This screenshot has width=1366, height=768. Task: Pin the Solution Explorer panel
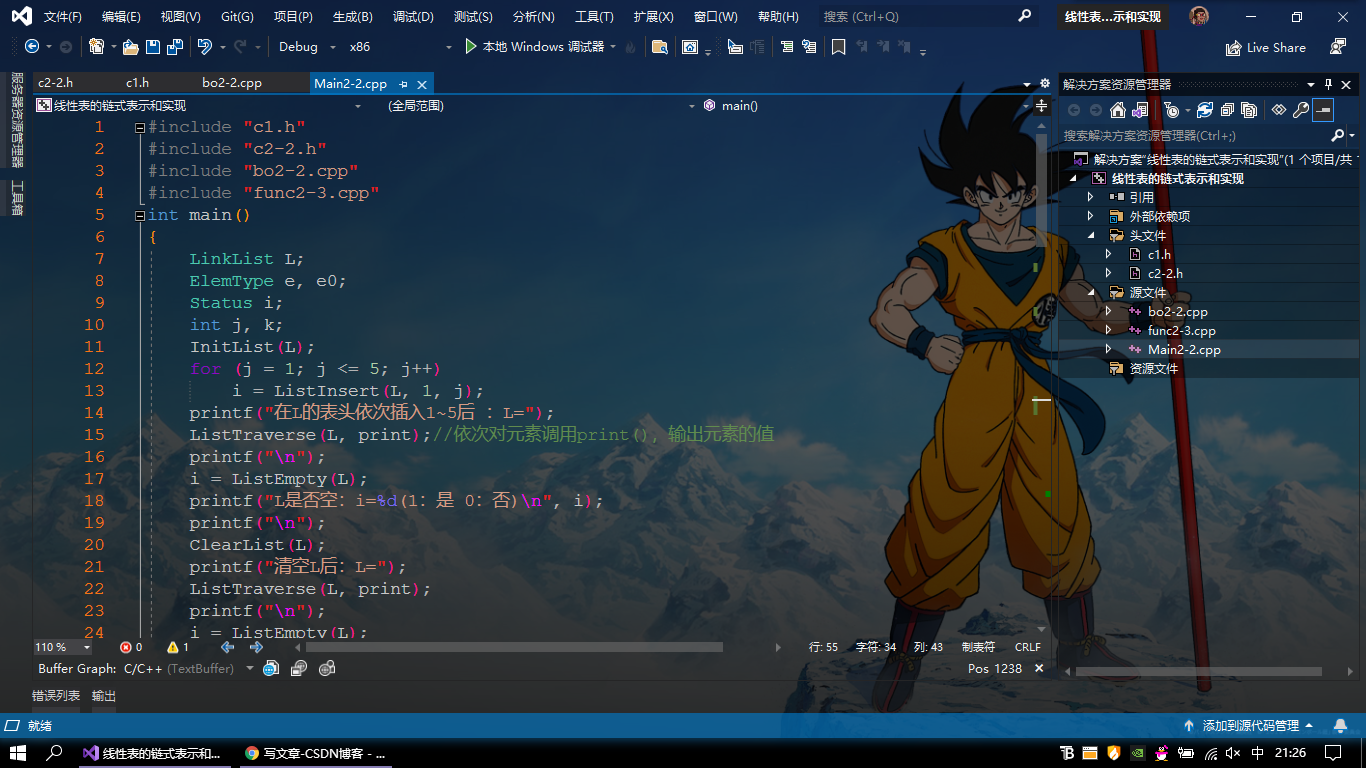(1329, 85)
